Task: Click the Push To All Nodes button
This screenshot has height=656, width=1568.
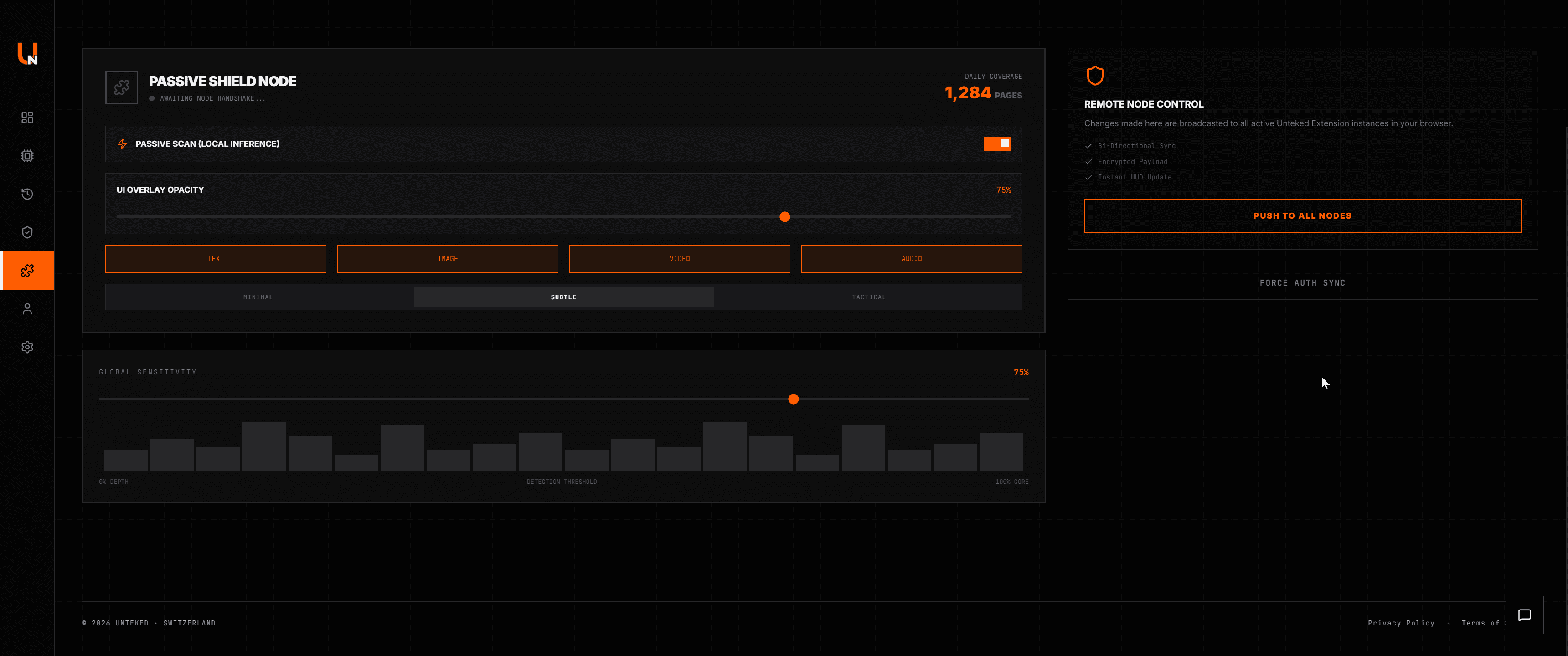Action: (1303, 216)
